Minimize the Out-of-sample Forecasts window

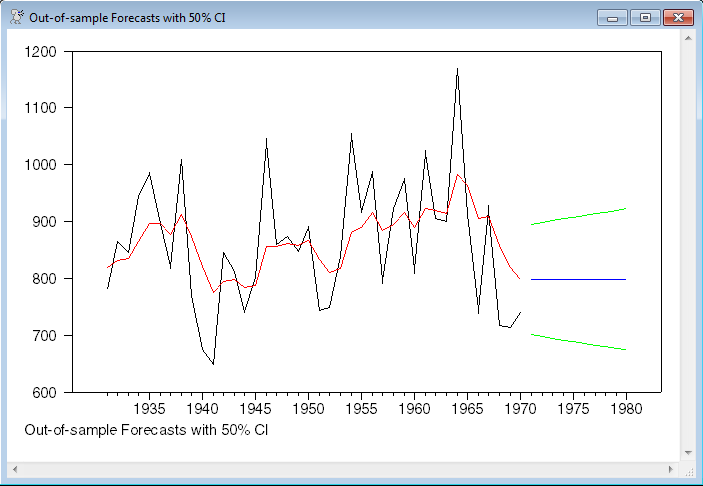(x=611, y=17)
